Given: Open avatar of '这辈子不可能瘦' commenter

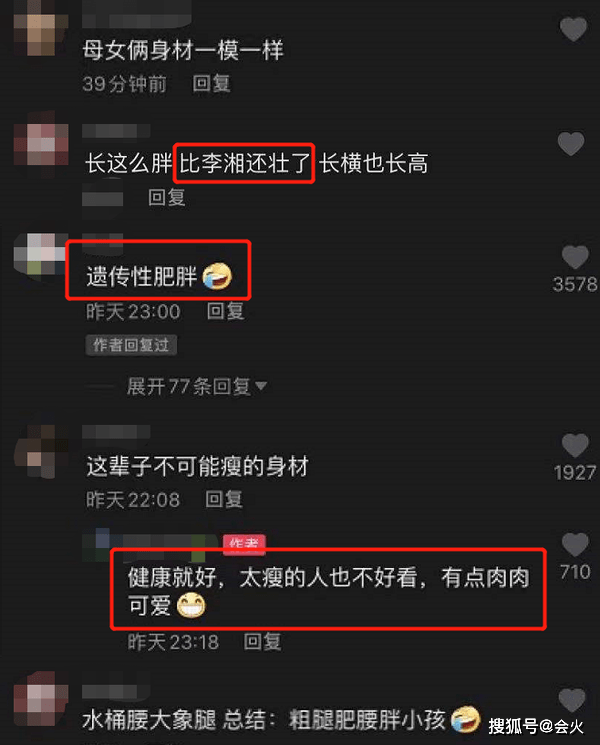Looking at the screenshot, I should 41,451.
